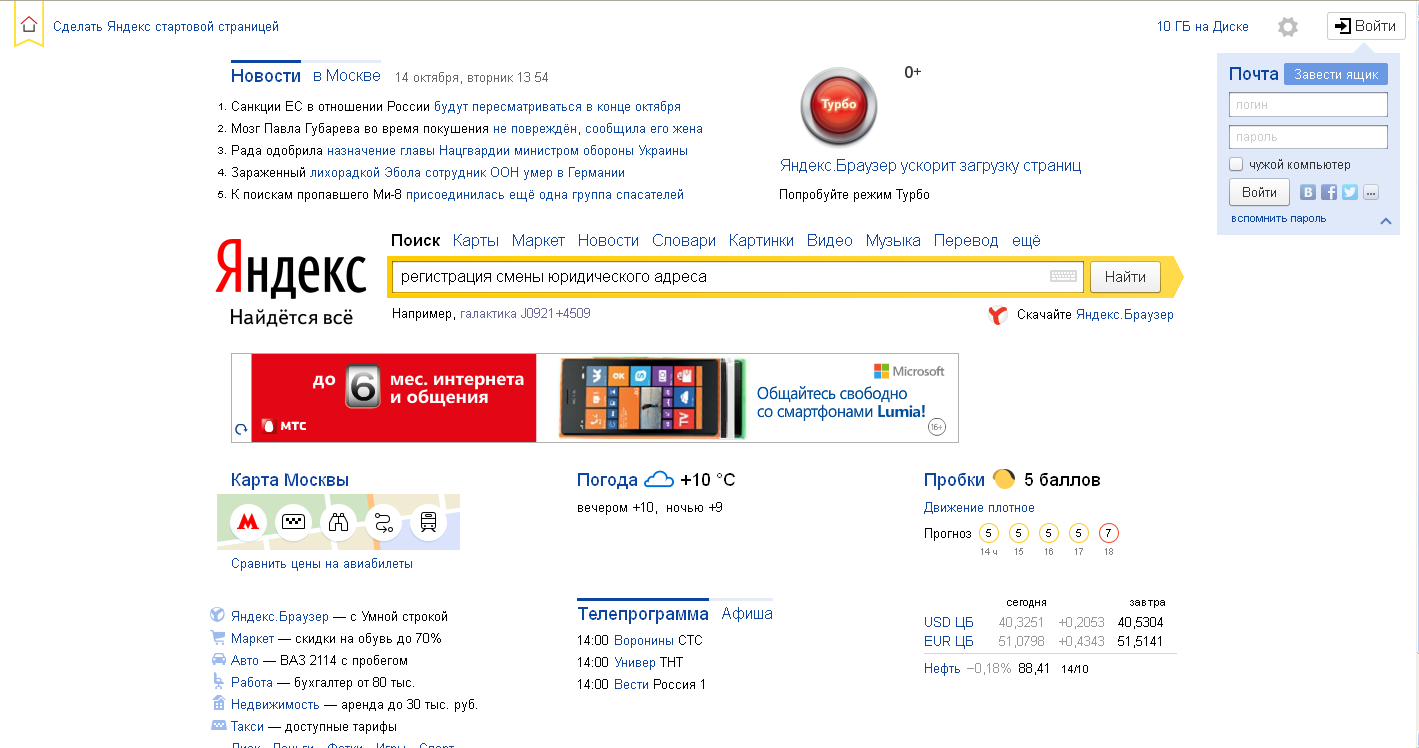Click the логин input field
1419x748 pixels.
(1308, 104)
